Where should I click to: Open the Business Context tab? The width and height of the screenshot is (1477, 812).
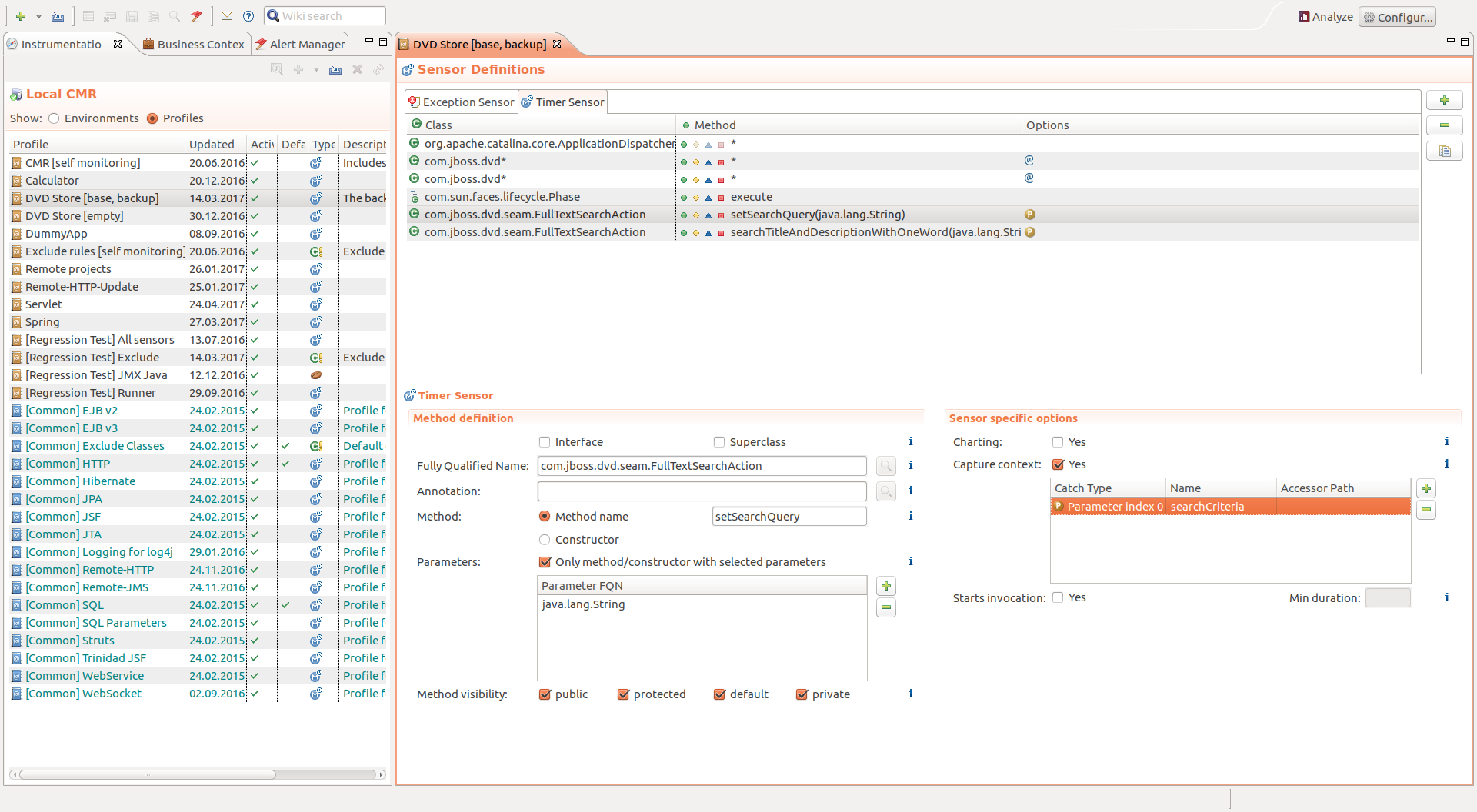pyautogui.click(x=194, y=45)
